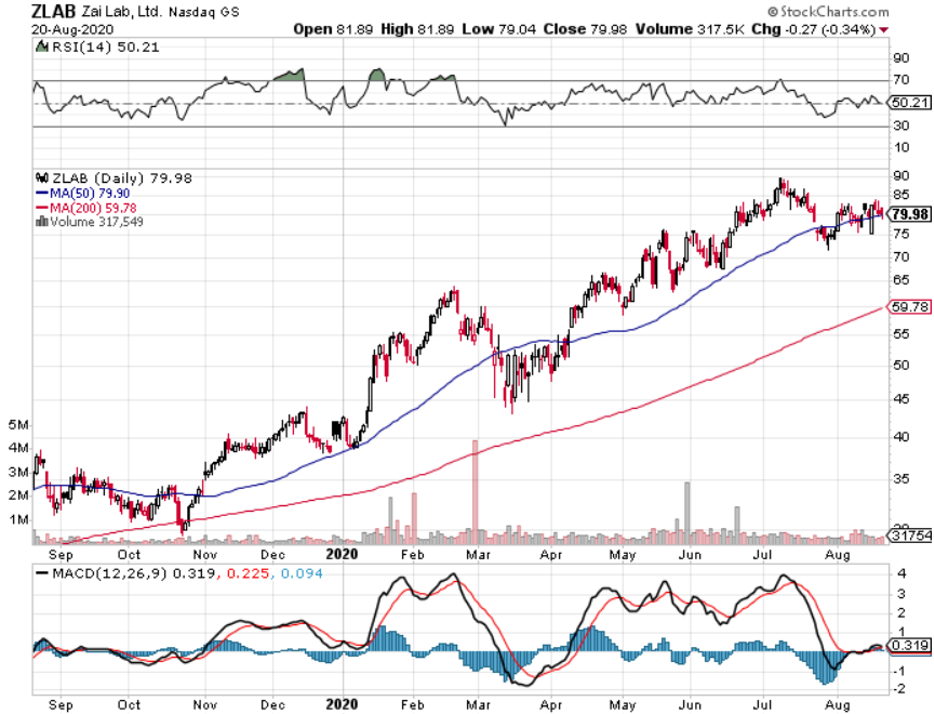The width and height of the screenshot is (934, 714).
Task: Click the 2020 label on the price chart axis
Action: 343,551
